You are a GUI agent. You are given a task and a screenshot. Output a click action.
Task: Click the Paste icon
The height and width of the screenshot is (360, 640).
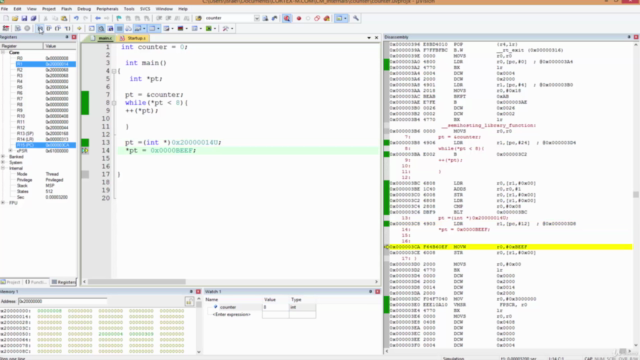point(64,18)
